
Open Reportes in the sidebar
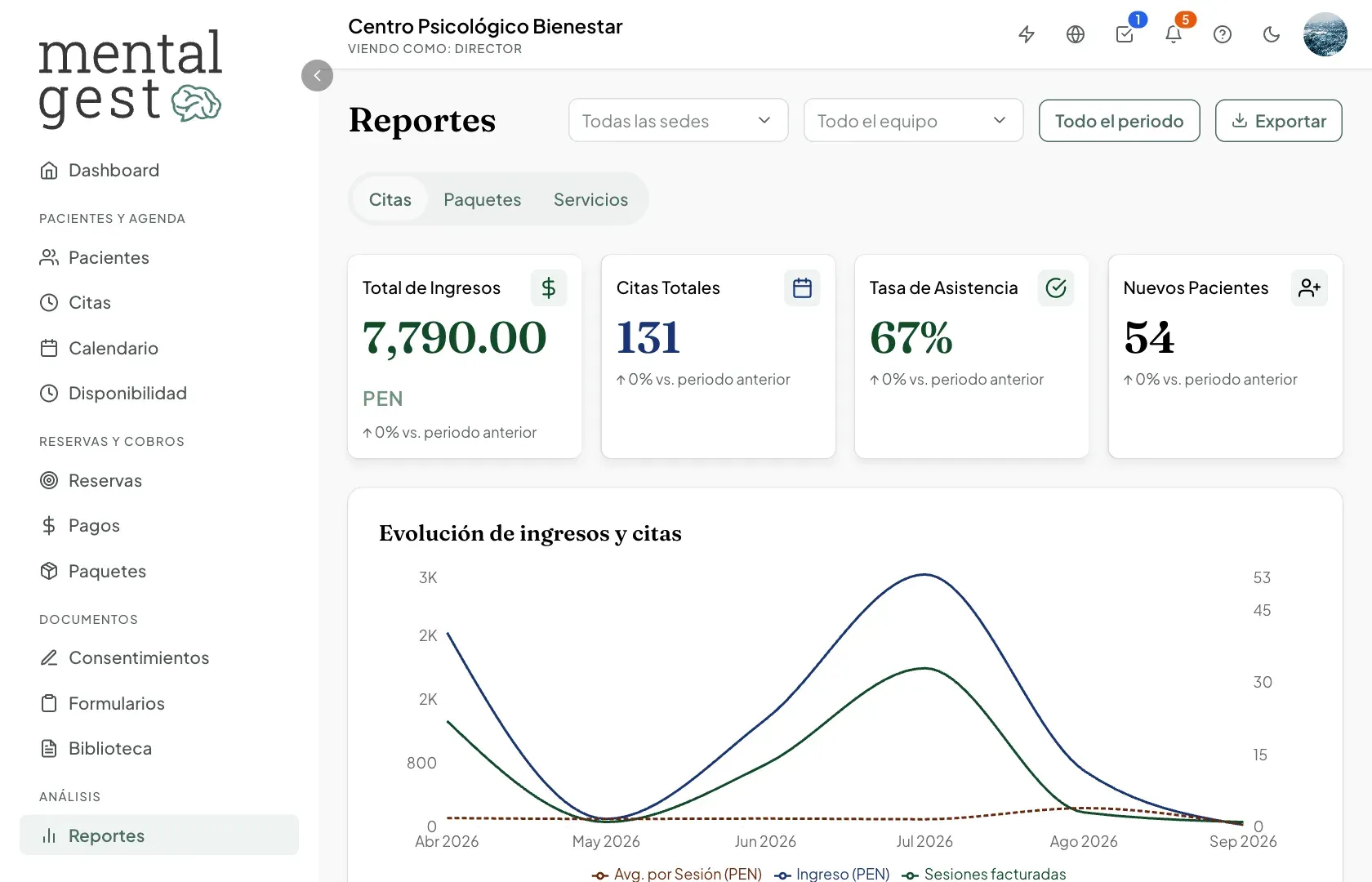(159, 835)
